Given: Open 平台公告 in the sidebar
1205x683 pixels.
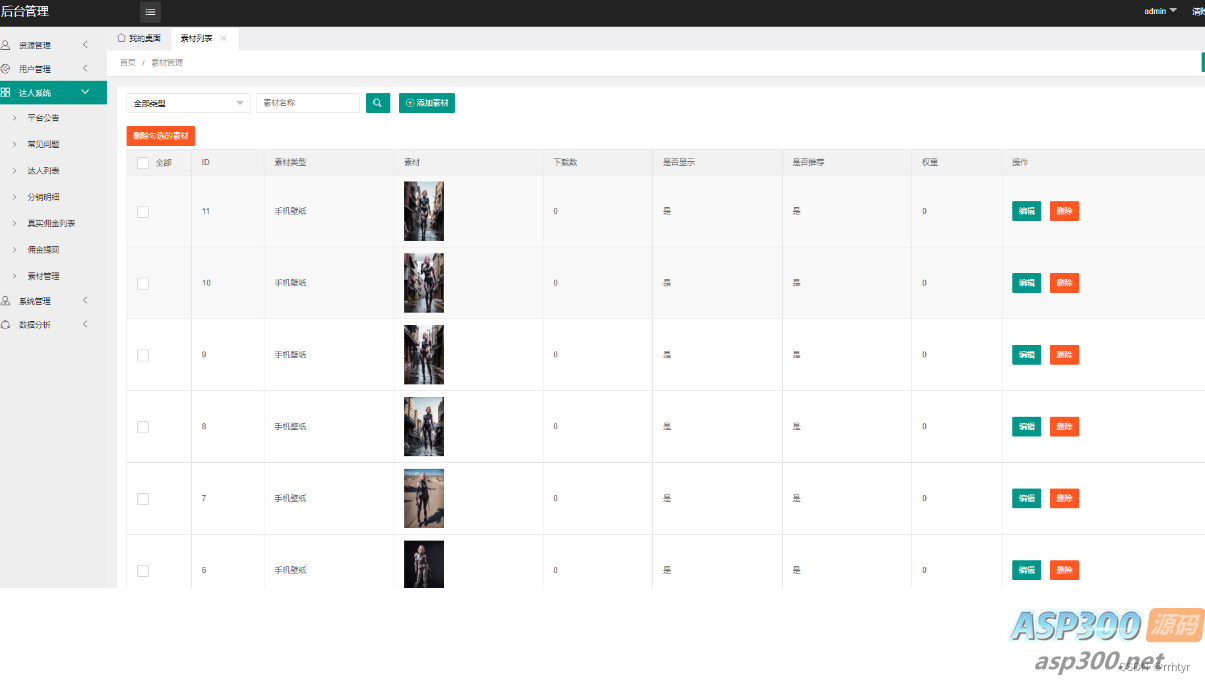Looking at the screenshot, I should tap(43, 118).
